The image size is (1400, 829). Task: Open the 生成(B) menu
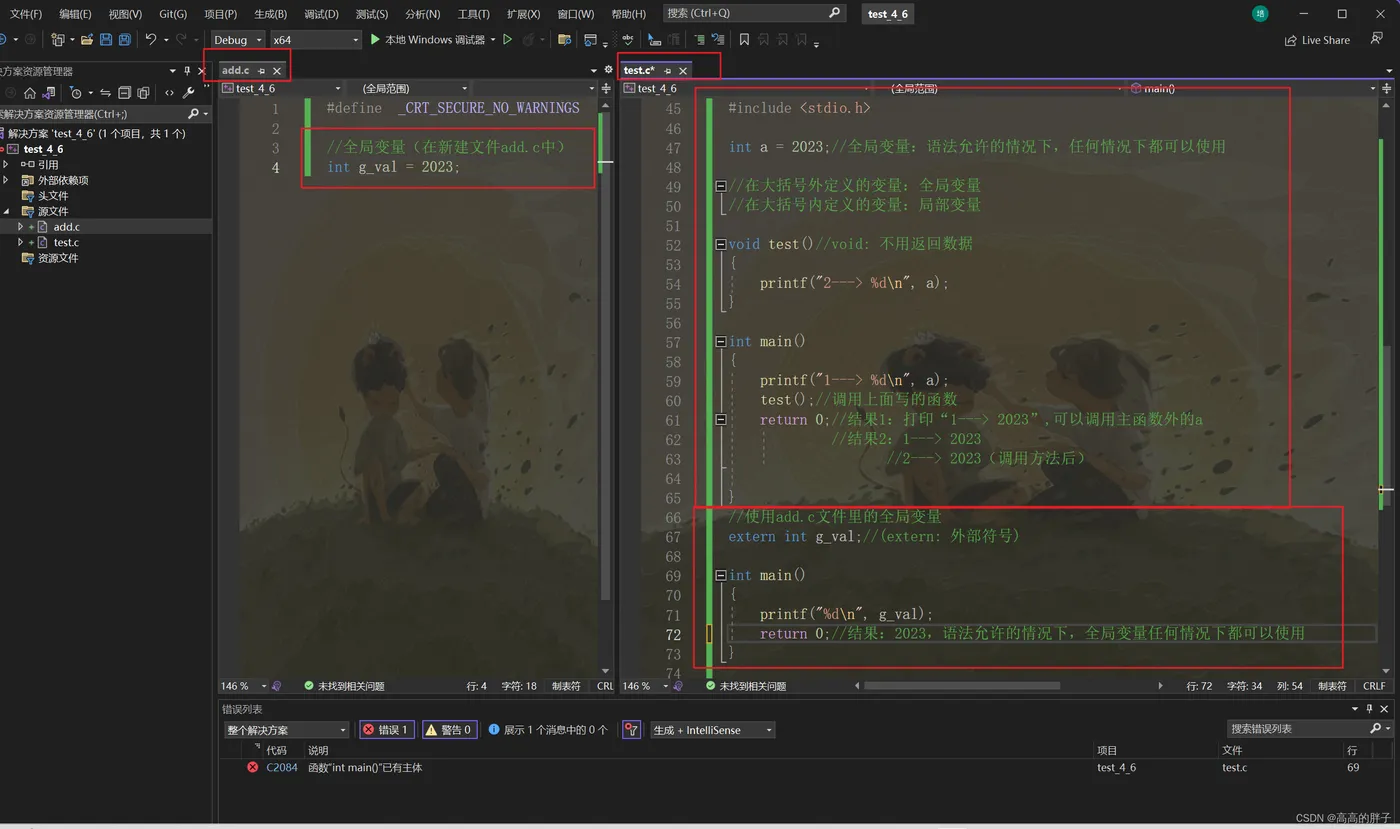coord(270,14)
